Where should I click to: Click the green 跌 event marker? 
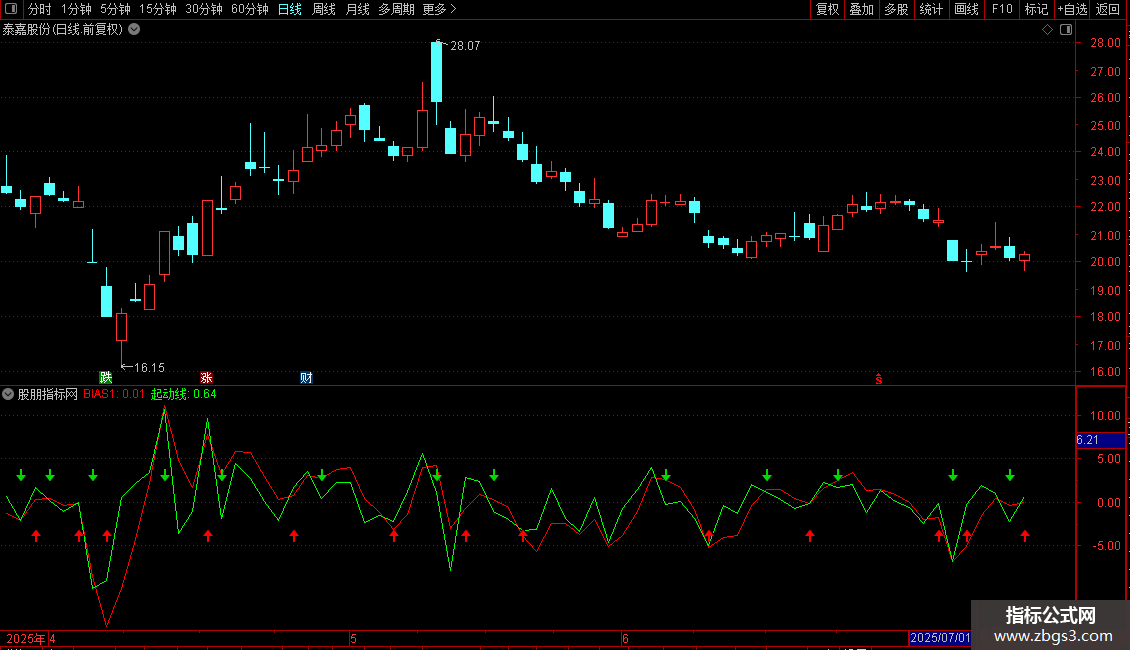click(x=106, y=378)
